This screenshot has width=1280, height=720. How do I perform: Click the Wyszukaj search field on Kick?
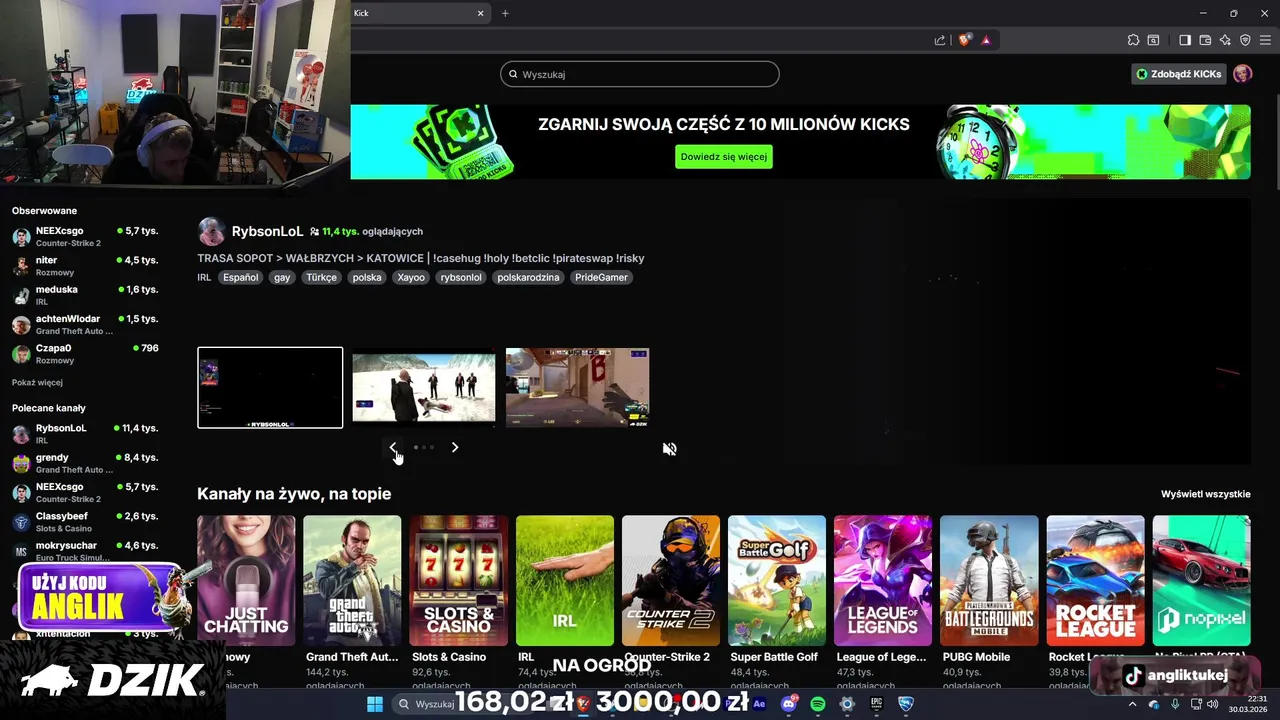pyautogui.click(x=640, y=74)
